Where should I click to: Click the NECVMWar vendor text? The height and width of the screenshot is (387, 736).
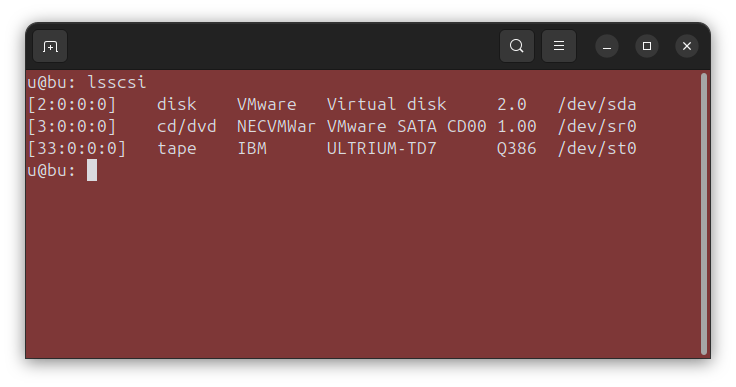(x=276, y=126)
